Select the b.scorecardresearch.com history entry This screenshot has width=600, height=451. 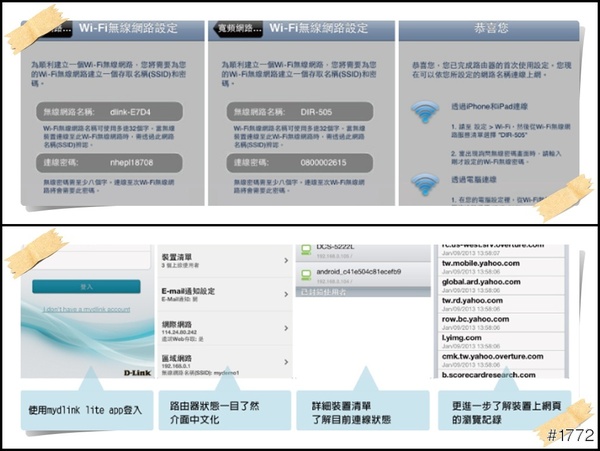tap(501, 374)
